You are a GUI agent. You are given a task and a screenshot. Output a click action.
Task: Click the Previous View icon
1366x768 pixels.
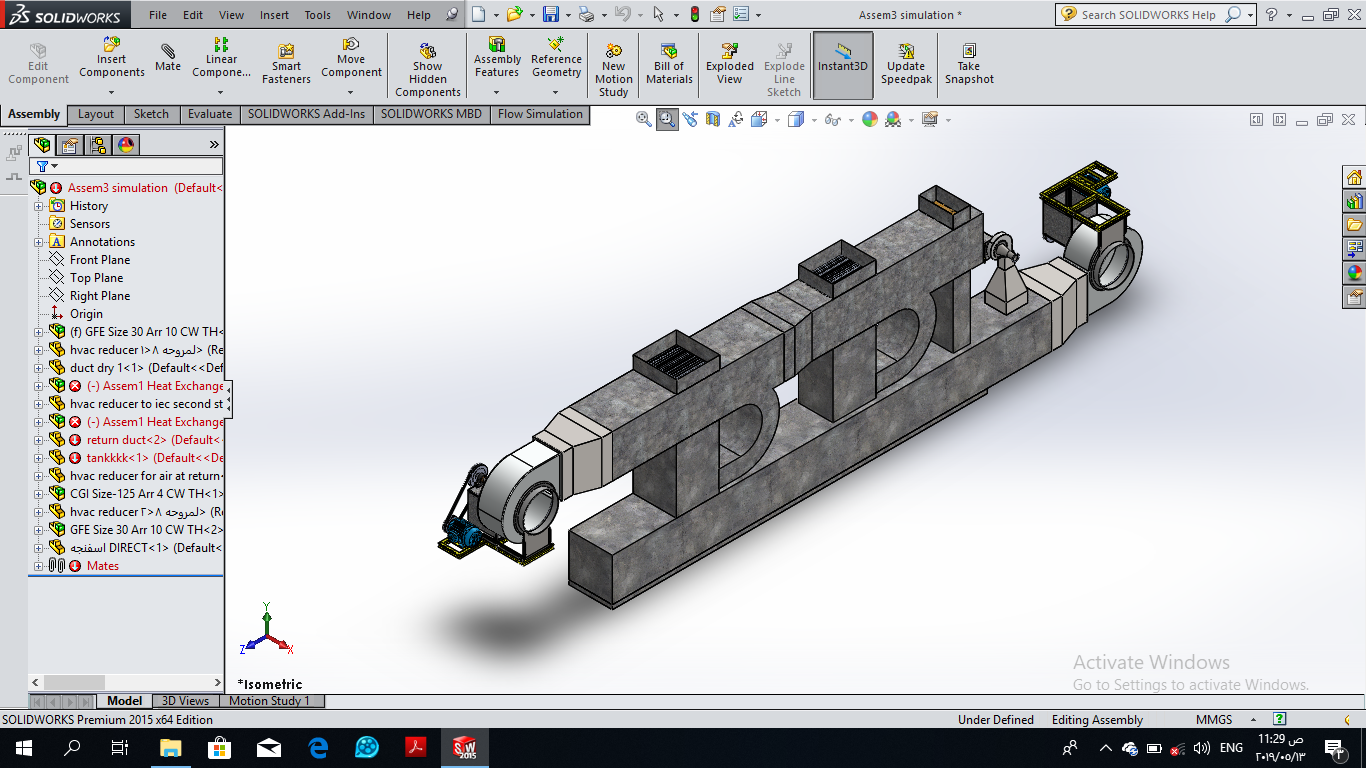(690, 119)
